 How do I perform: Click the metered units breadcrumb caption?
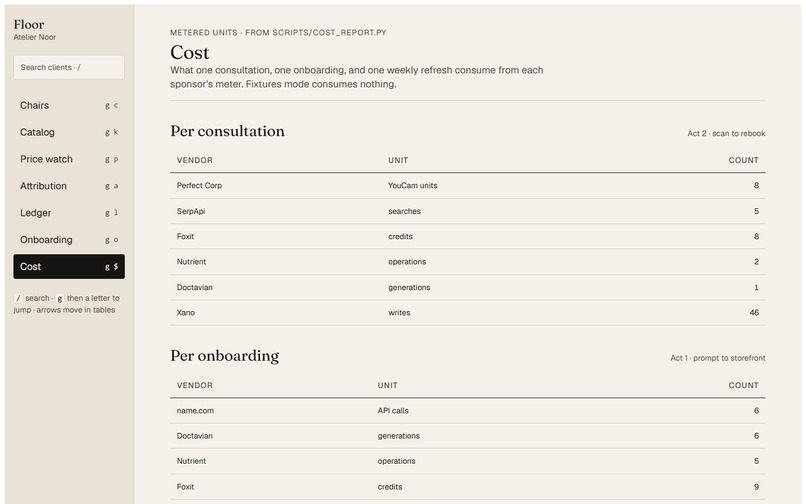tap(278, 32)
